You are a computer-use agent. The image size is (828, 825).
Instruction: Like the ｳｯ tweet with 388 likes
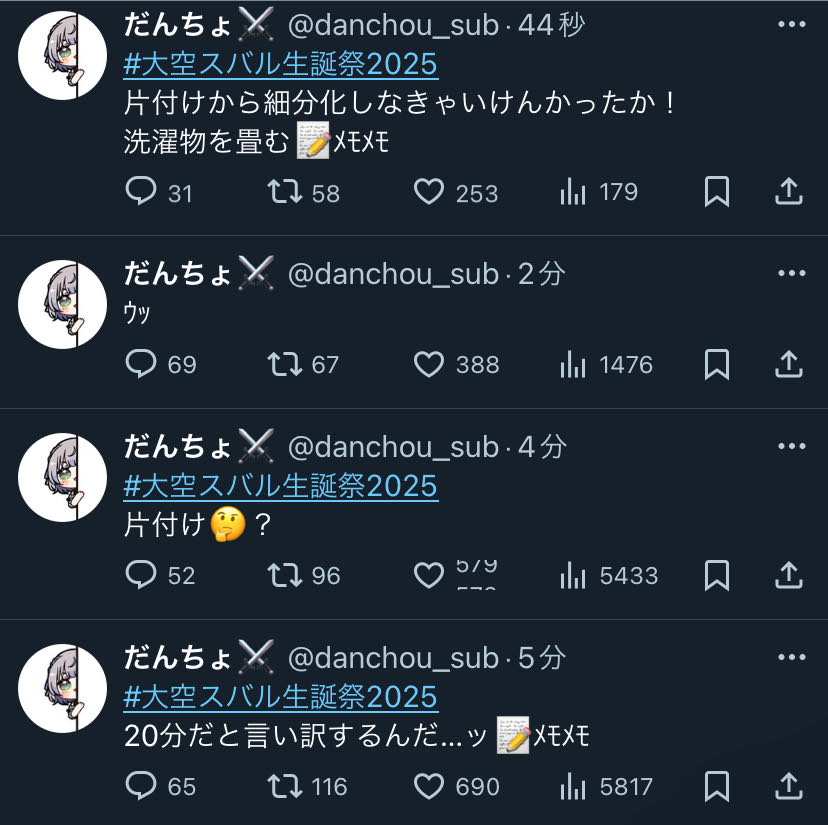coord(429,364)
